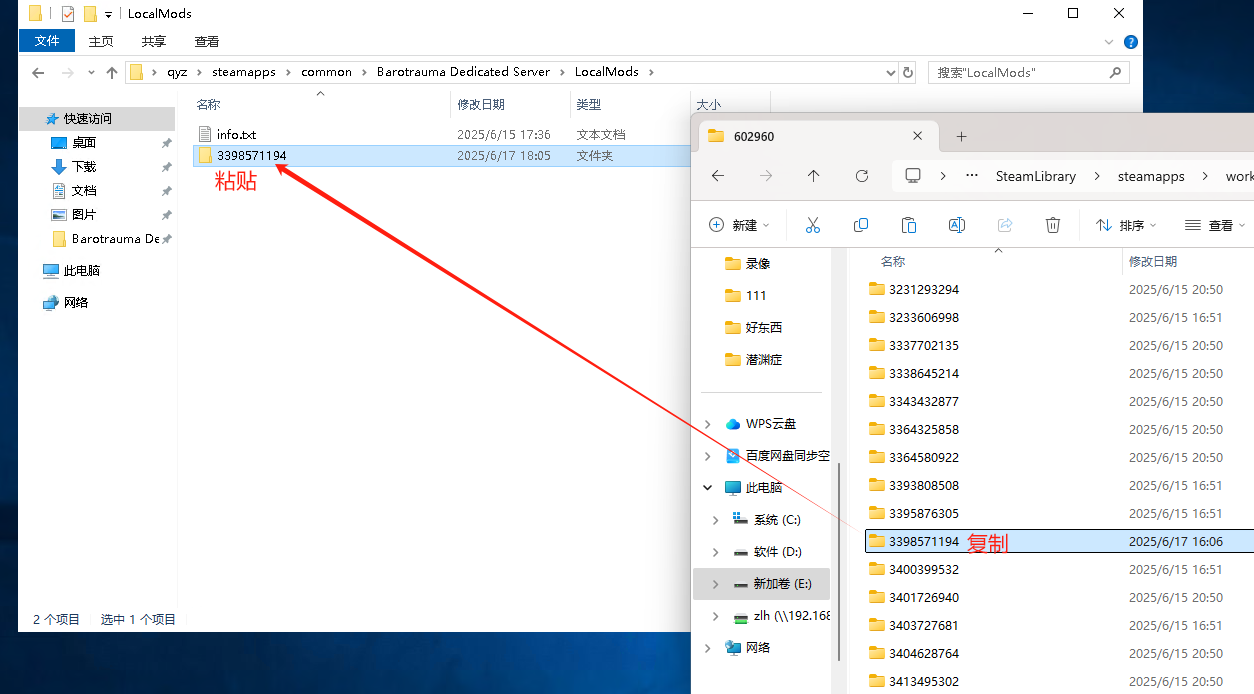The image size is (1254, 694).
Task: Open 好东西 folder in 602960 sidebar
Action: pyautogui.click(x=764, y=327)
